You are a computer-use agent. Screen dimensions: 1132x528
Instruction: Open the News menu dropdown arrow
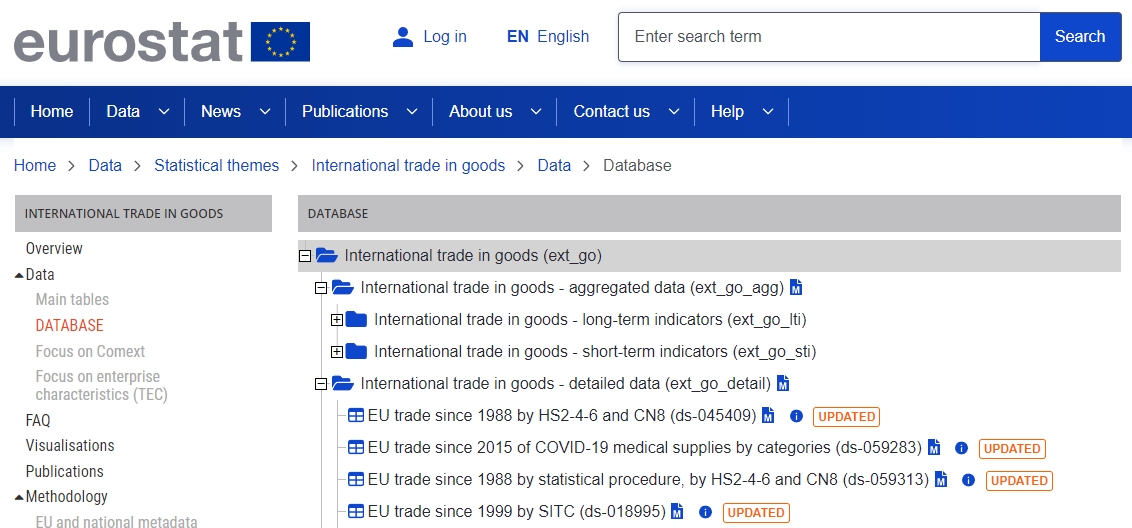pyautogui.click(x=265, y=112)
